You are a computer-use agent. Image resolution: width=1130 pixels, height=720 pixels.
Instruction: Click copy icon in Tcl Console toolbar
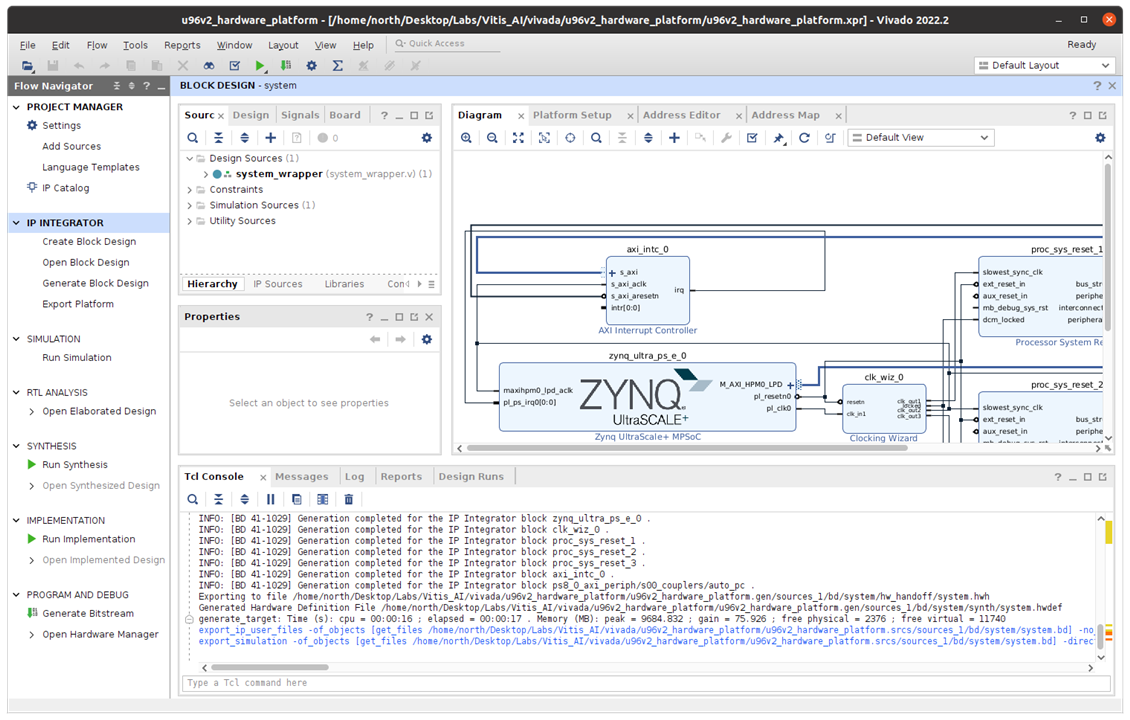coord(296,499)
